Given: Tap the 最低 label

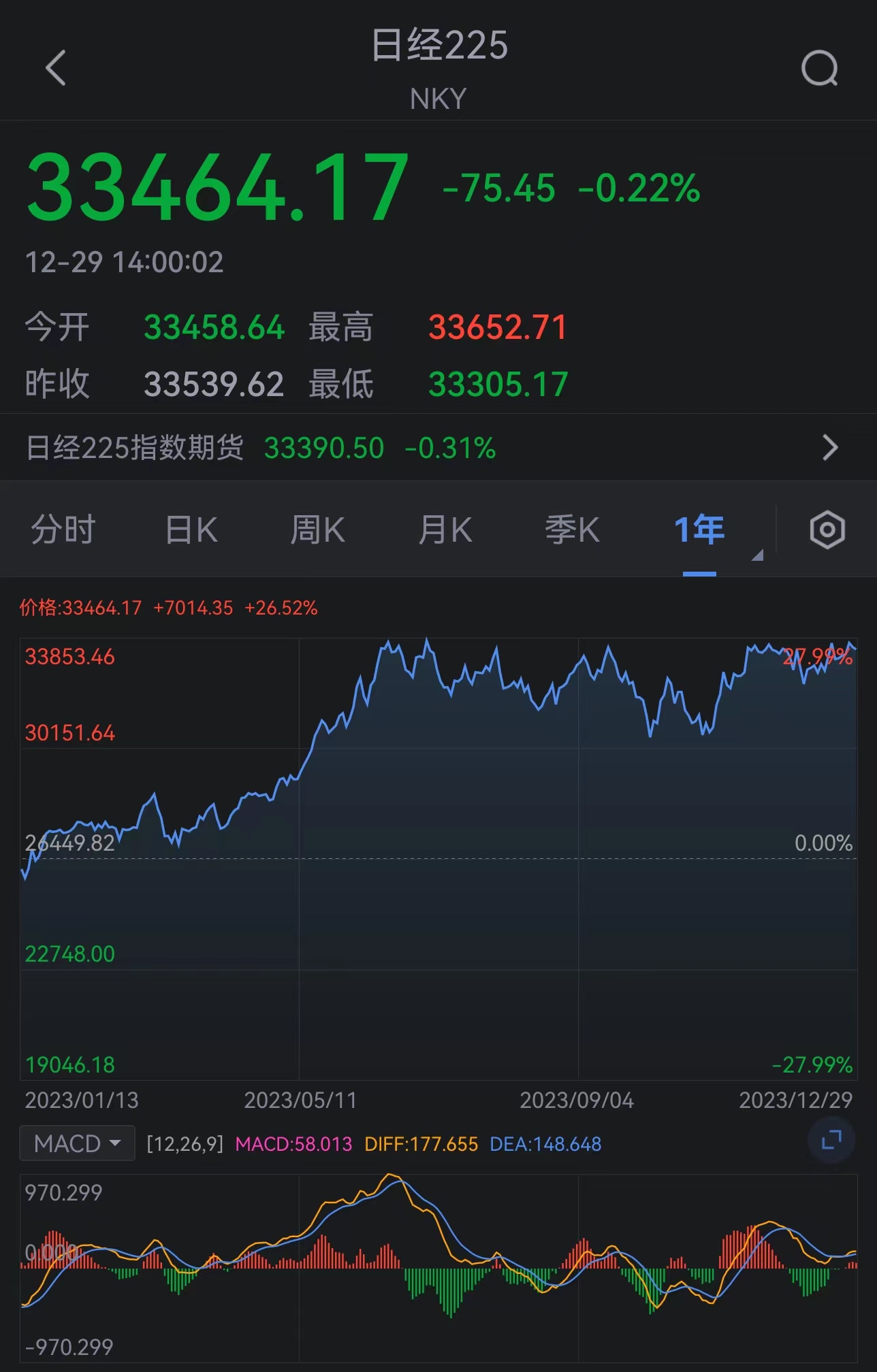Looking at the screenshot, I should pos(341,385).
